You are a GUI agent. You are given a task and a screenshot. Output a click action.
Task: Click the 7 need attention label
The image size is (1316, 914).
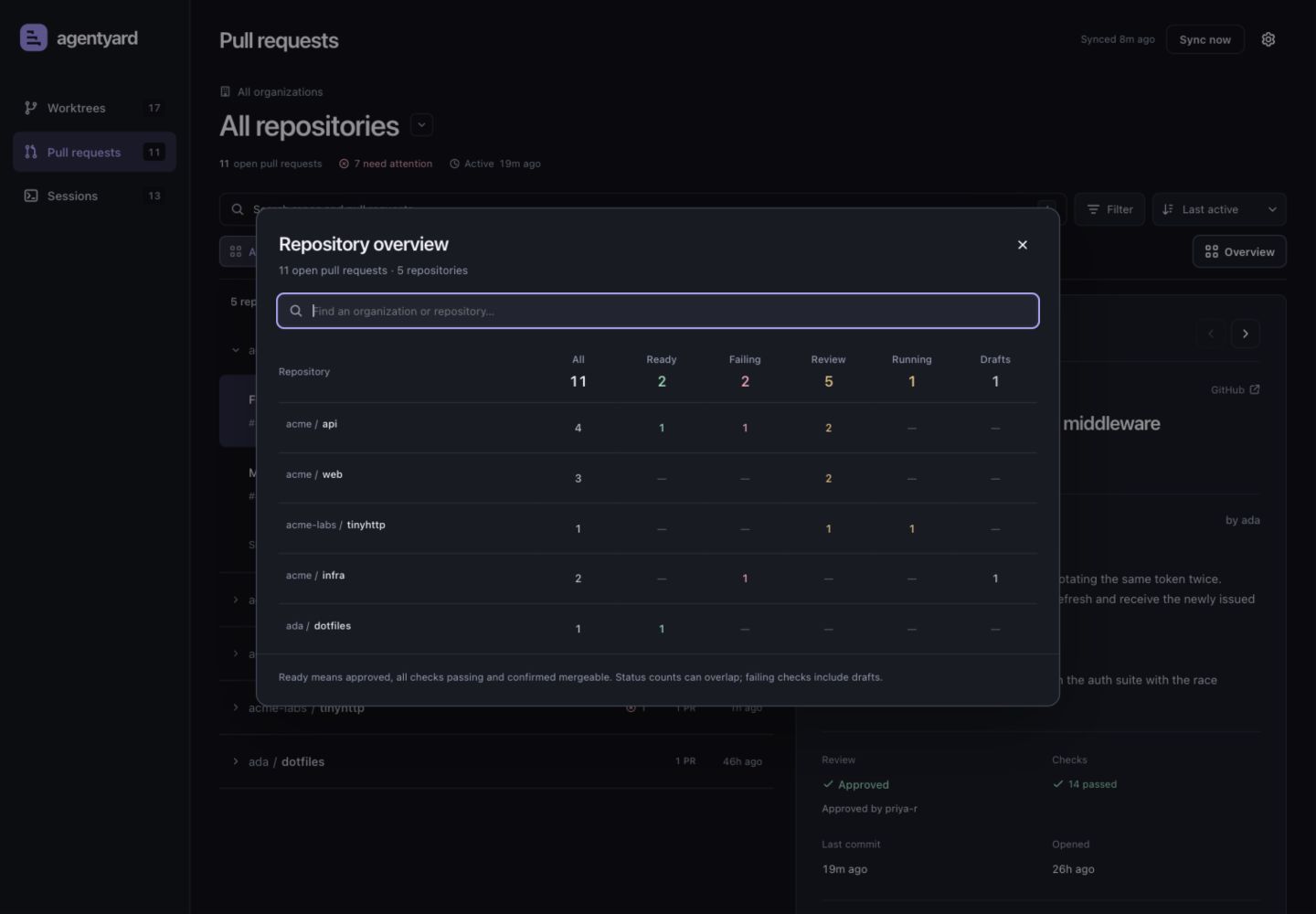tap(393, 164)
